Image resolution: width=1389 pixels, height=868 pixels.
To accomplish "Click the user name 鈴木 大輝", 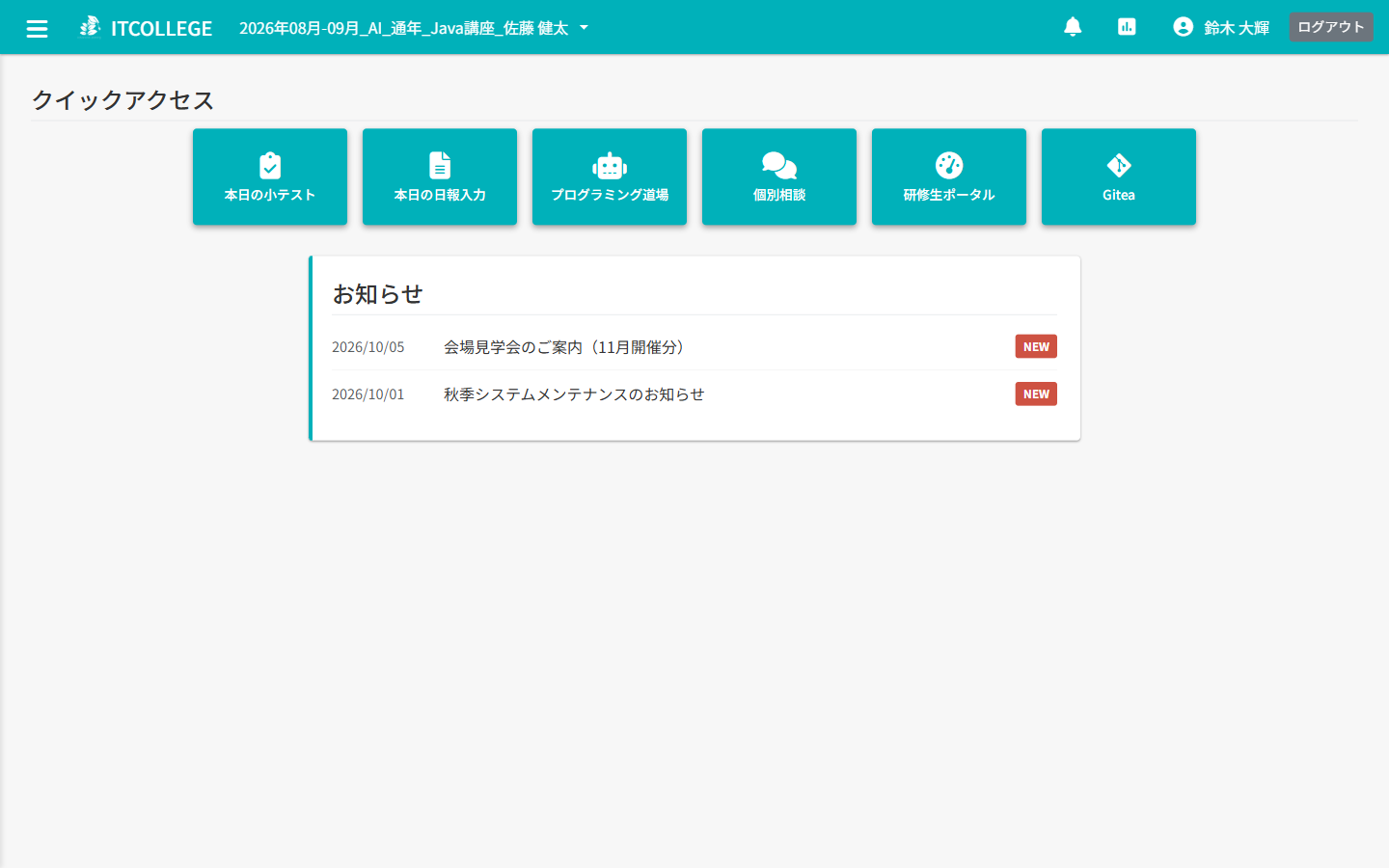I will [1237, 28].
